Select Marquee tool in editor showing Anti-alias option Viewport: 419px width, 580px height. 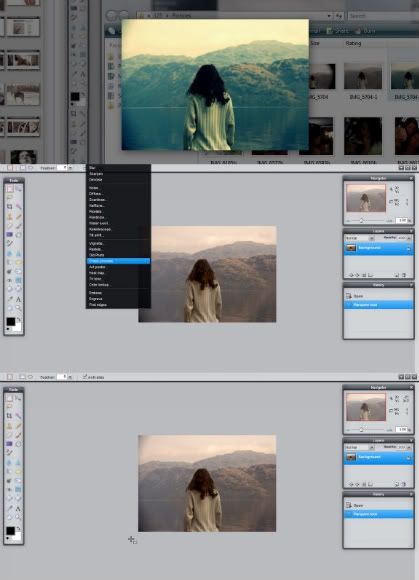[x=10, y=398]
